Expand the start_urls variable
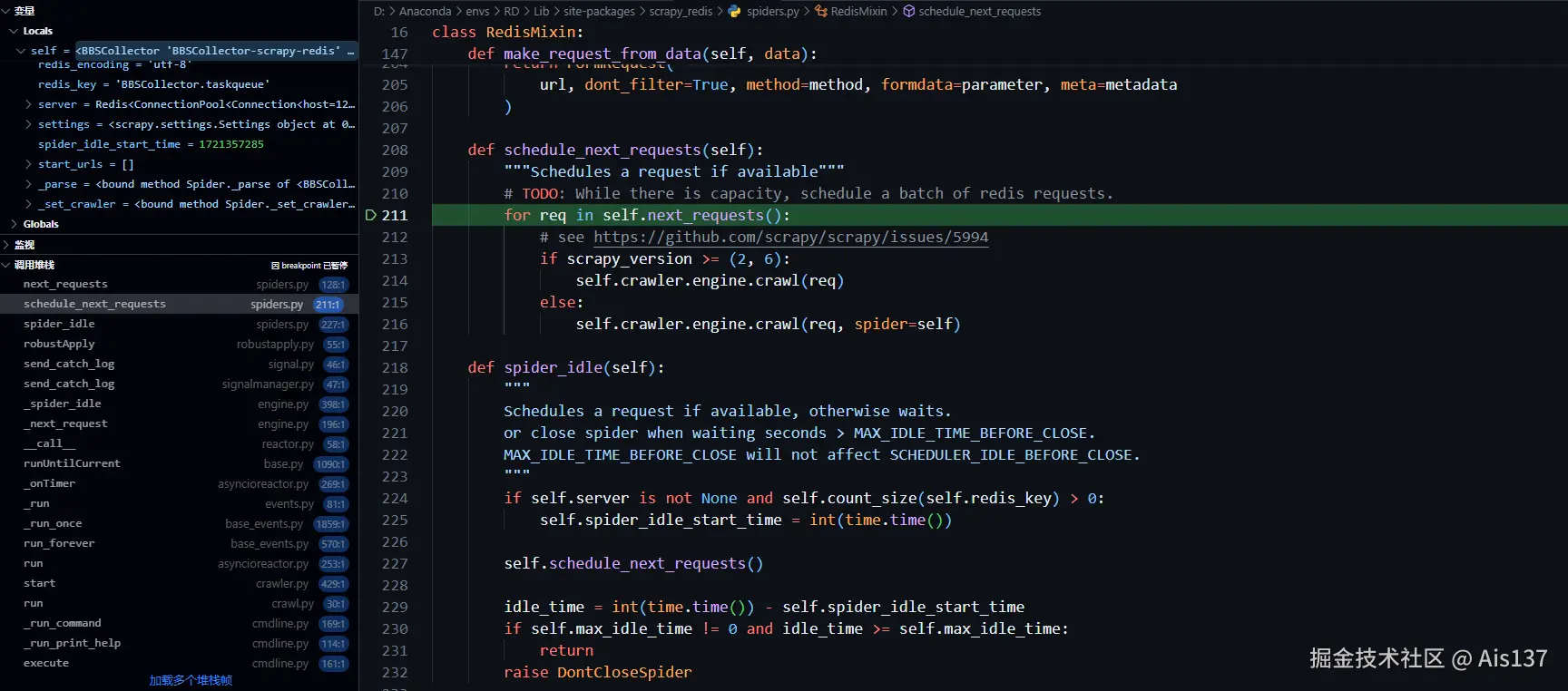Viewport: 1568px width, 691px height. 29,164
